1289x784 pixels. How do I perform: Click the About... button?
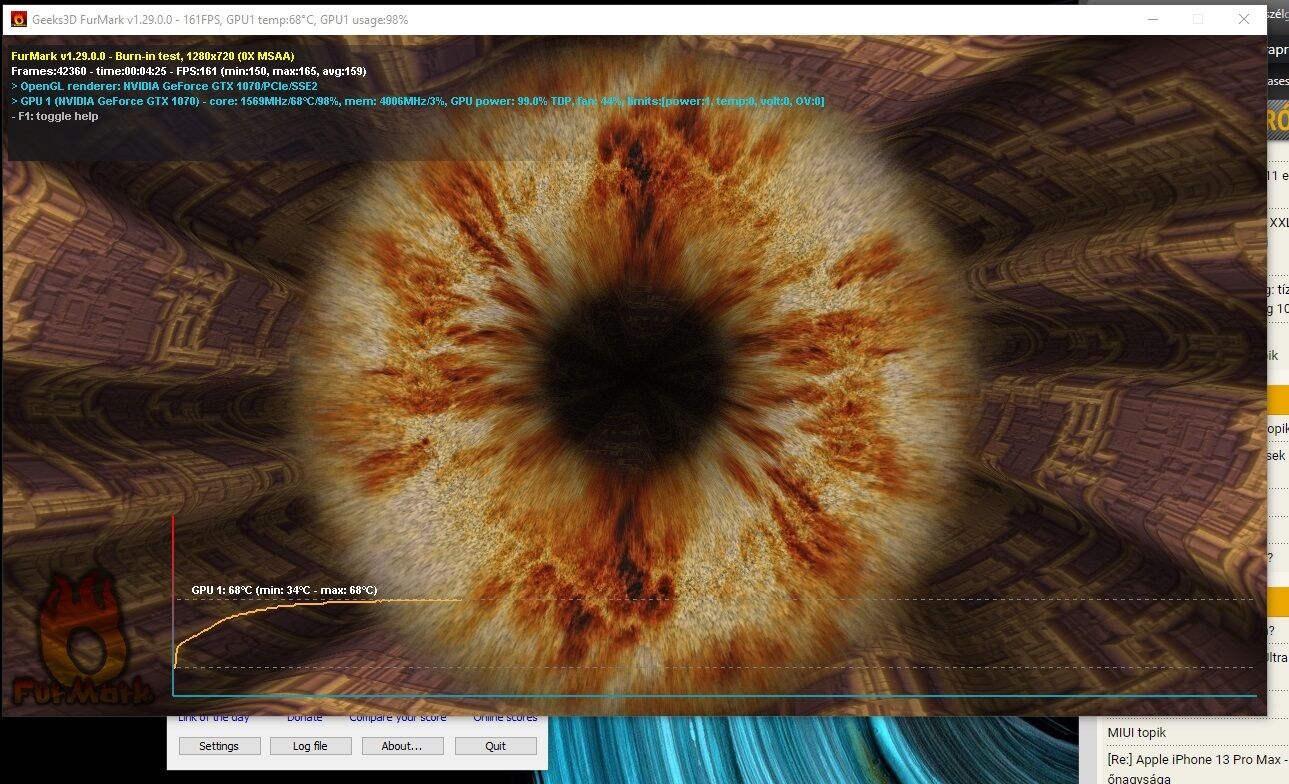[x=402, y=746]
